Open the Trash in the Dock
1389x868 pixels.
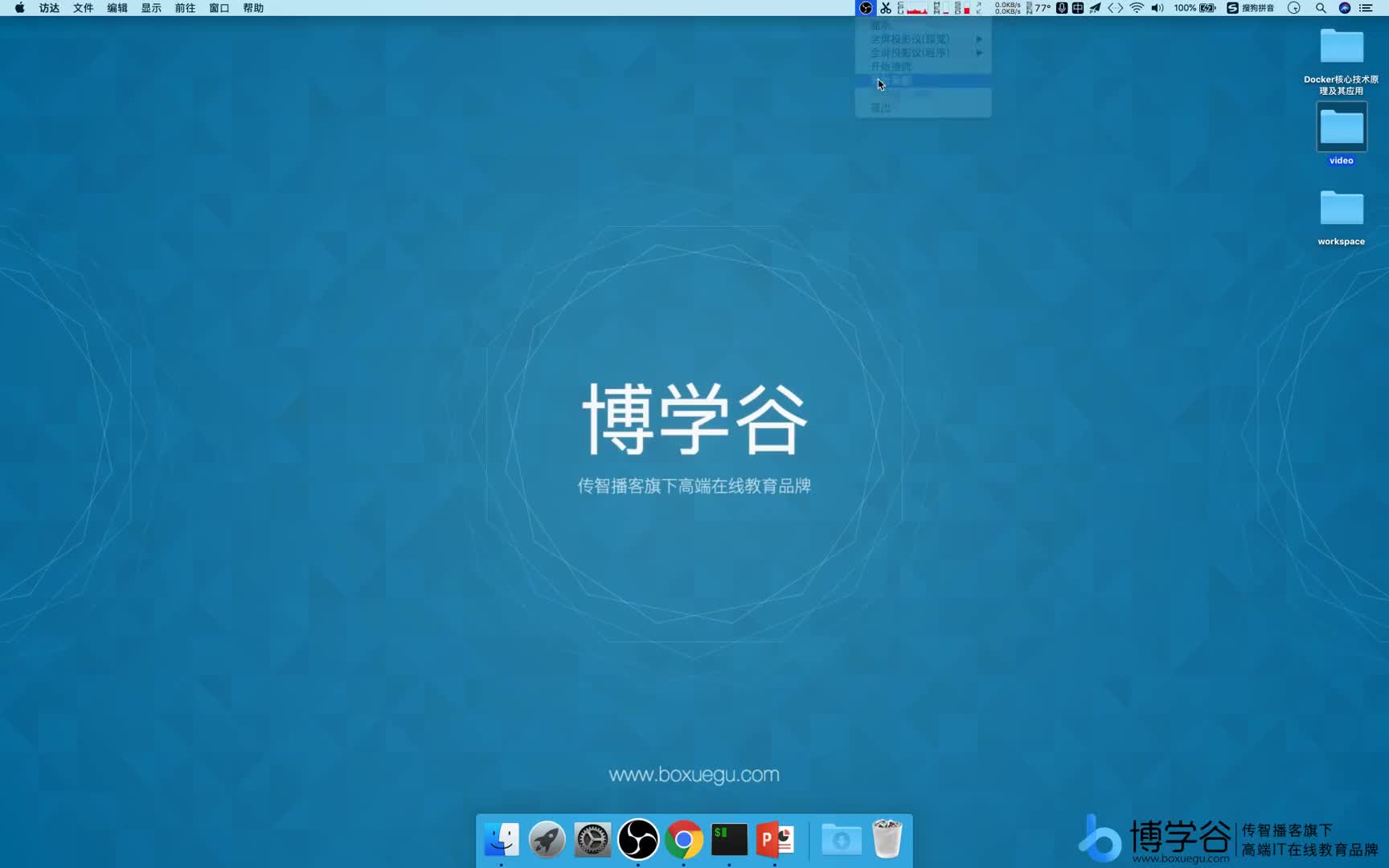click(x=887, y=839)
